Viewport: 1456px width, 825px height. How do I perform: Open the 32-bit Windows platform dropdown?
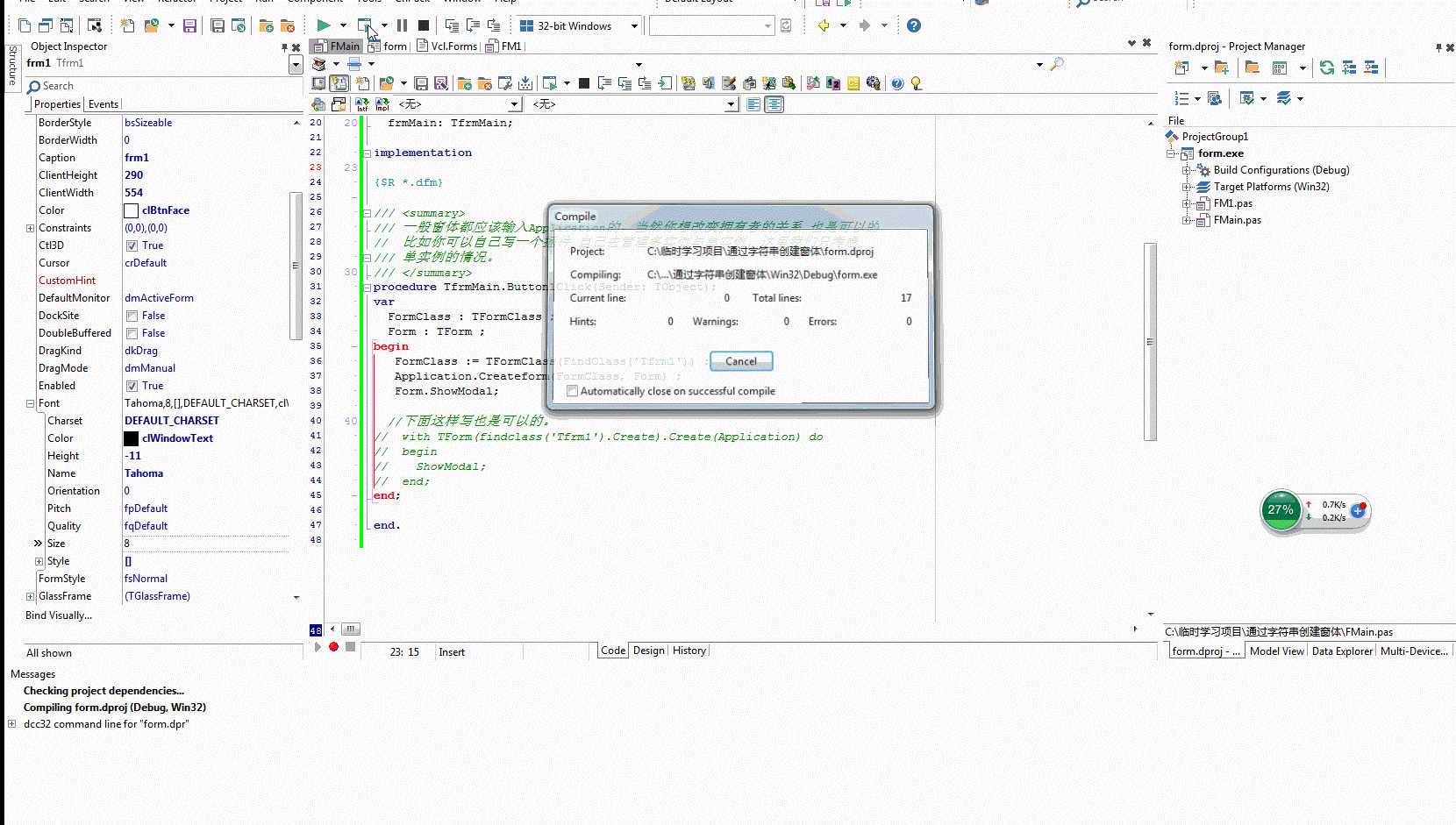coord(634,26)
